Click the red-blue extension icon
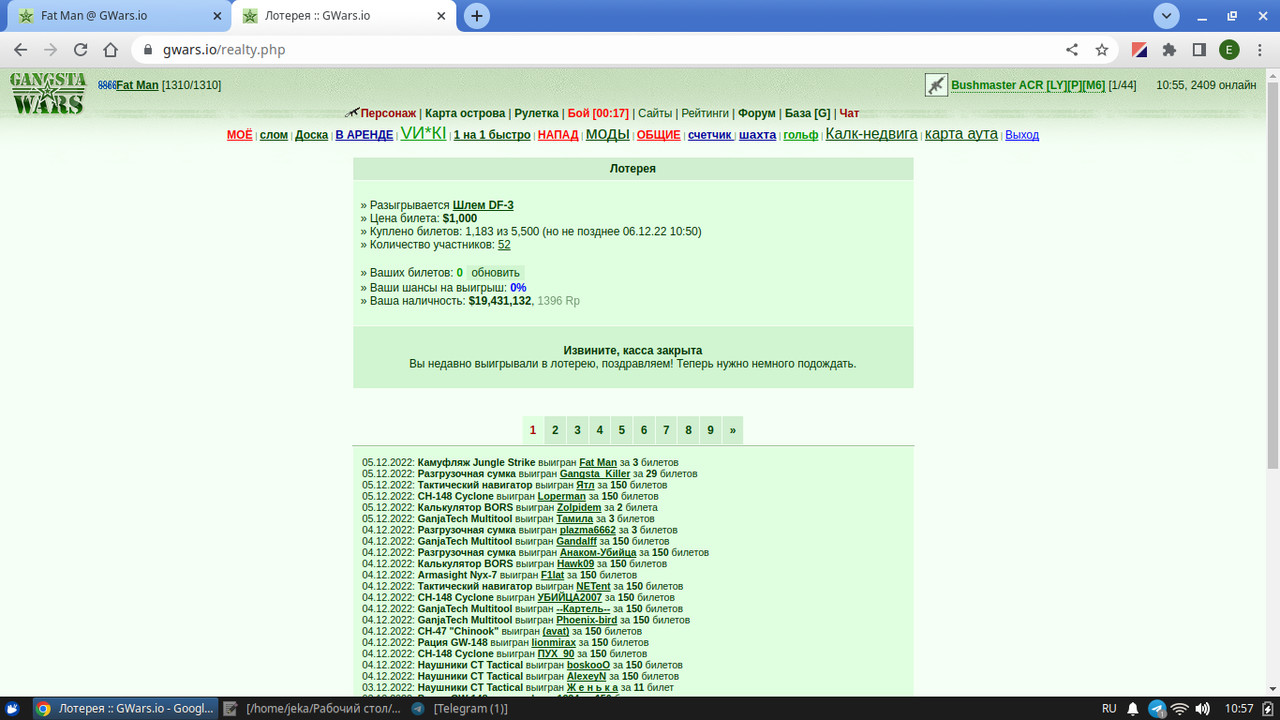 [1139, 50]
